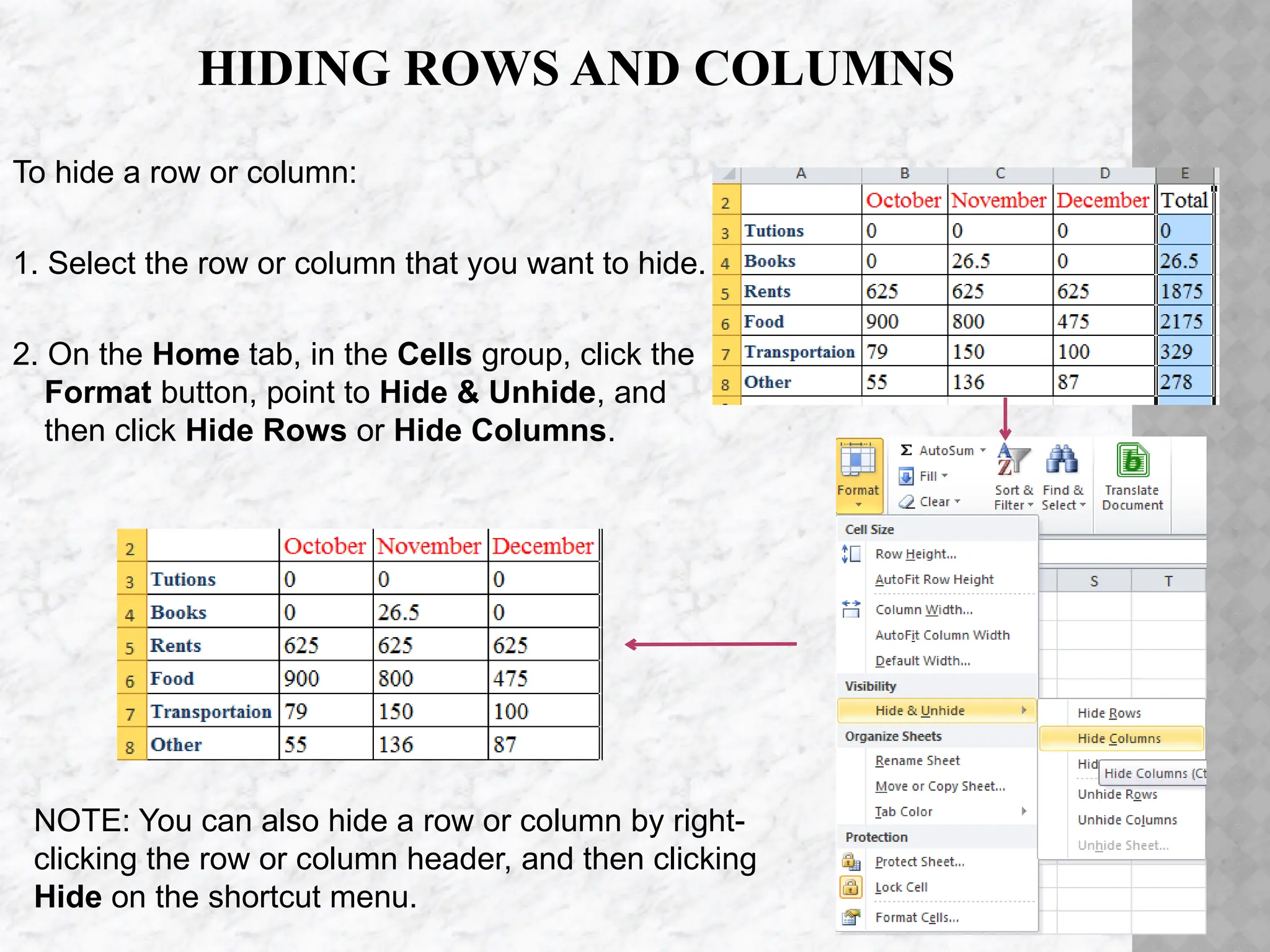Expand the Hide & Unhide submenu arrow
This screenshot has width=1270, height=952.
pos(1024,710)
